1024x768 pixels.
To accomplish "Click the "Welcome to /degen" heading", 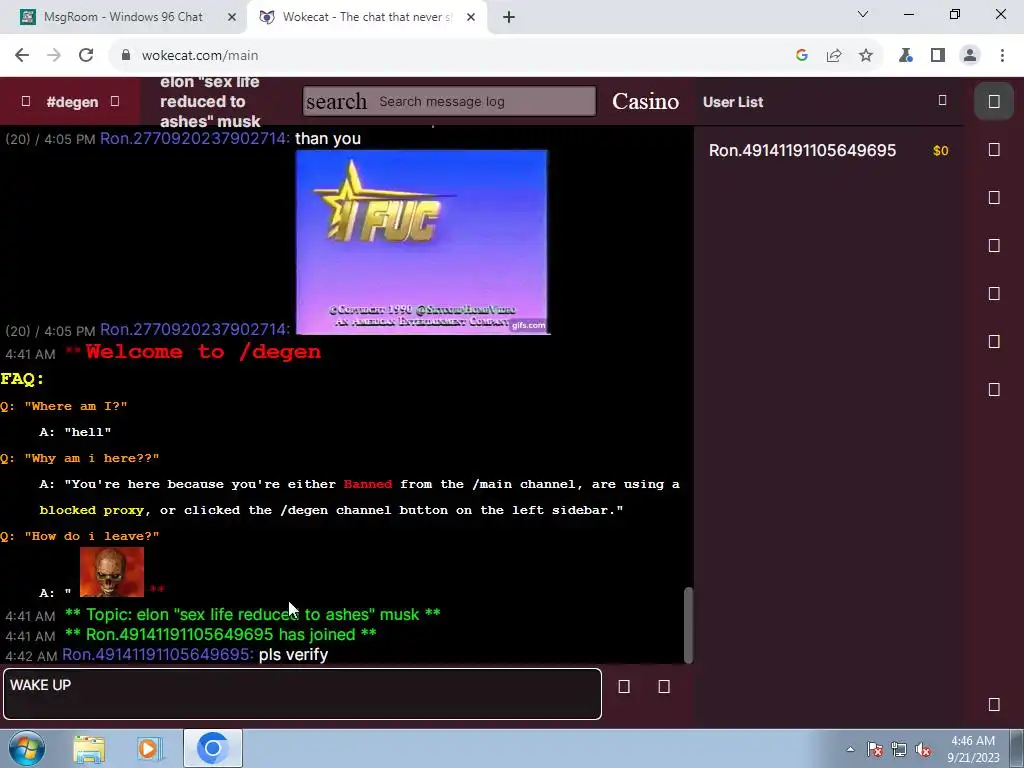I will [202, 351].
